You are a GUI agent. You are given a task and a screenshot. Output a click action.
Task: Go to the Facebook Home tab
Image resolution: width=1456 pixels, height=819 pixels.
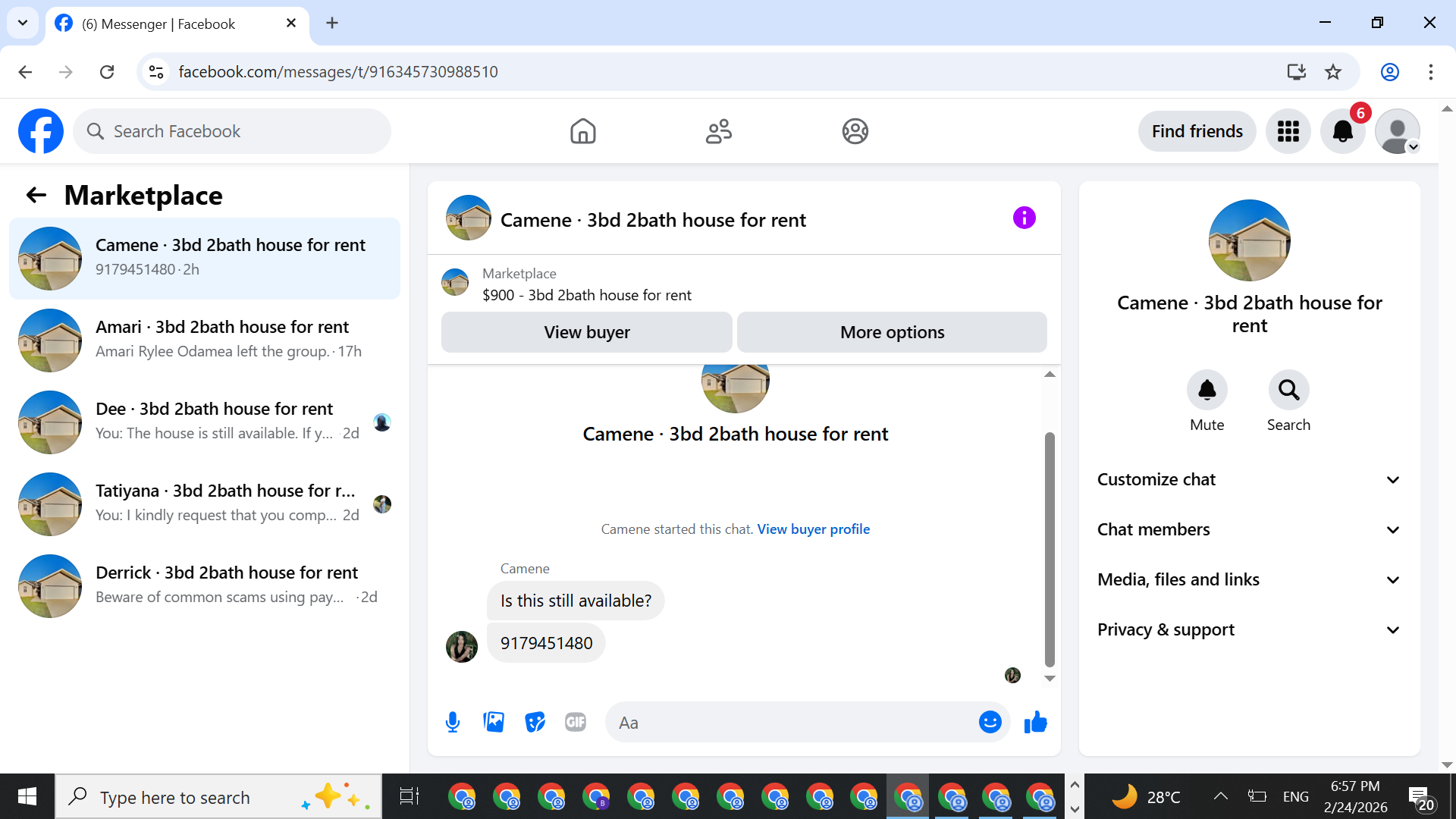(582, 131)
